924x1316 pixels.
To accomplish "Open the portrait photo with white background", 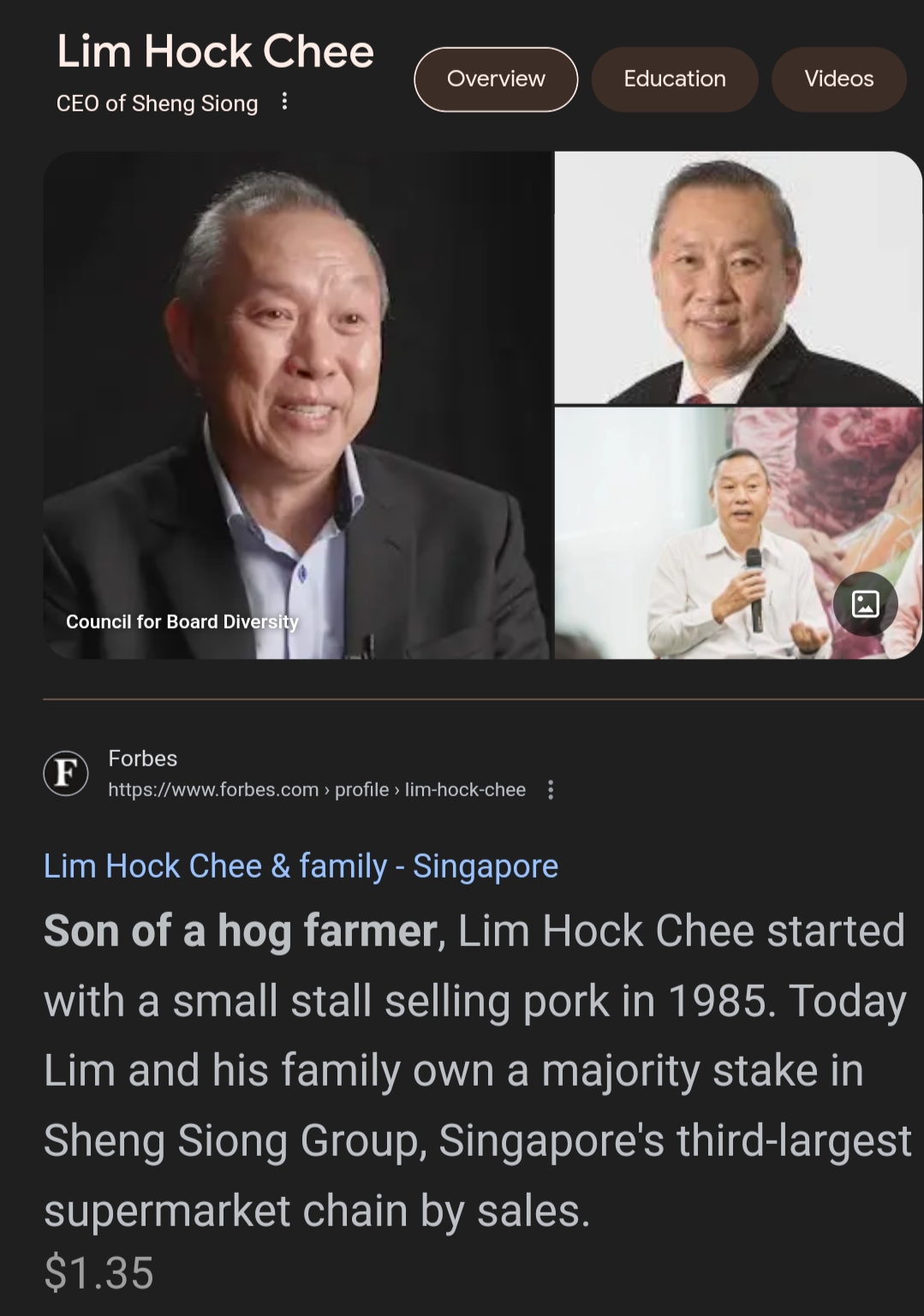I will [x=738, y=277].
